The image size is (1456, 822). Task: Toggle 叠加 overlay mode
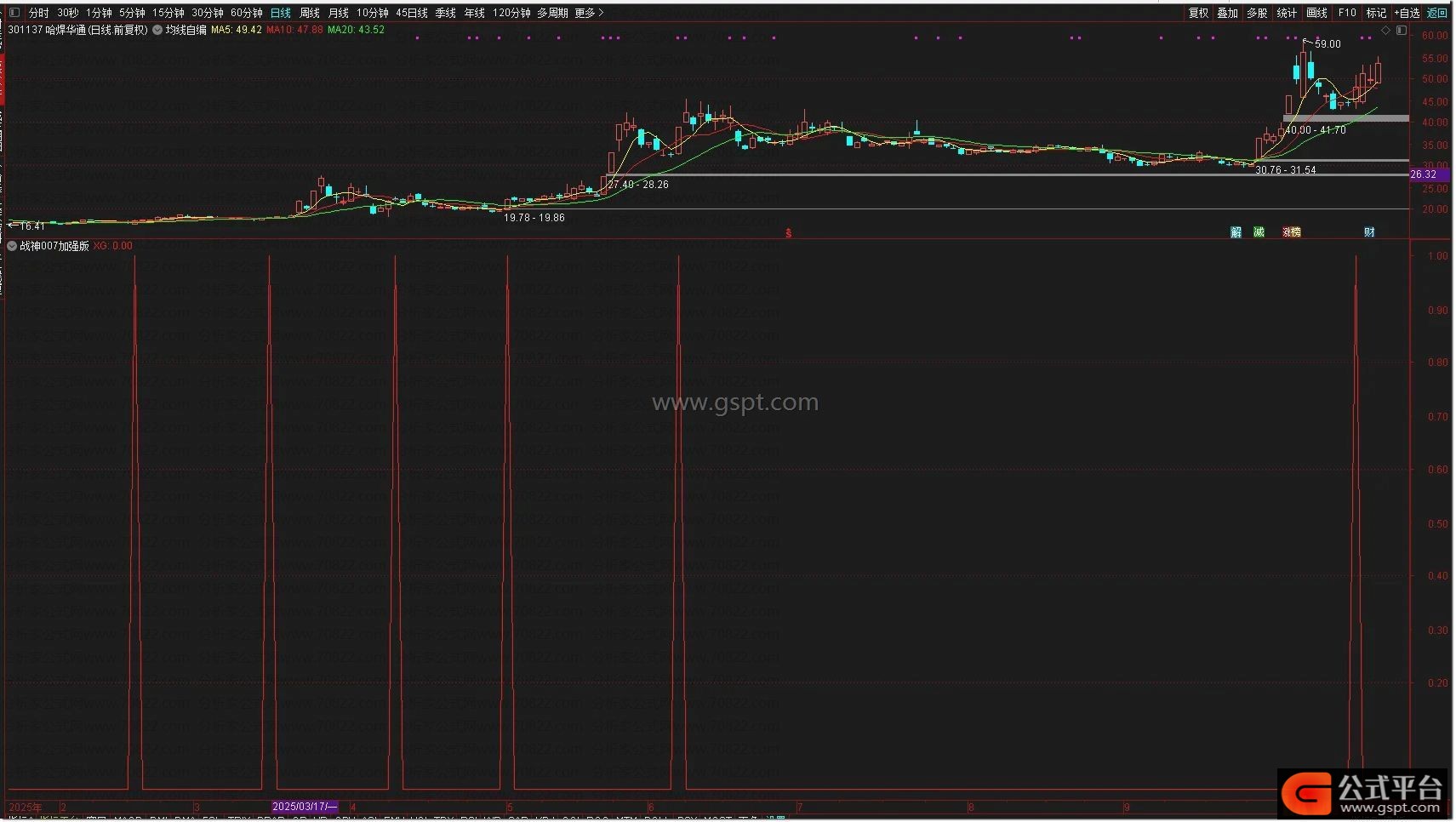tap(1227, 13)
